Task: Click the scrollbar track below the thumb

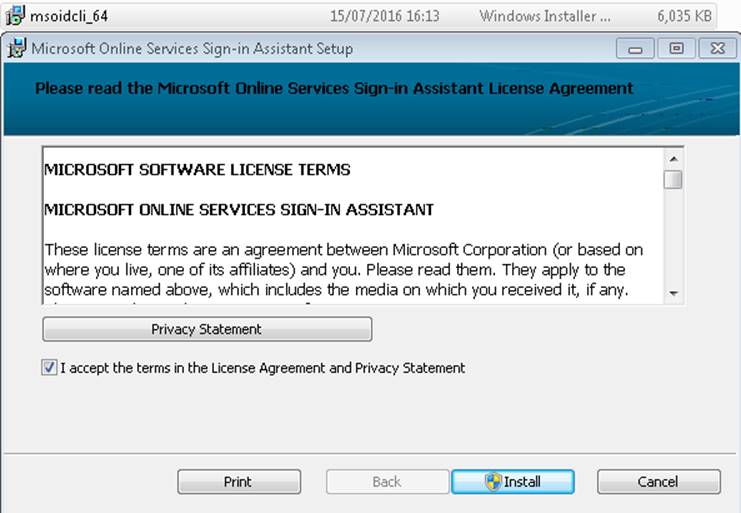Action: point(673,236)
